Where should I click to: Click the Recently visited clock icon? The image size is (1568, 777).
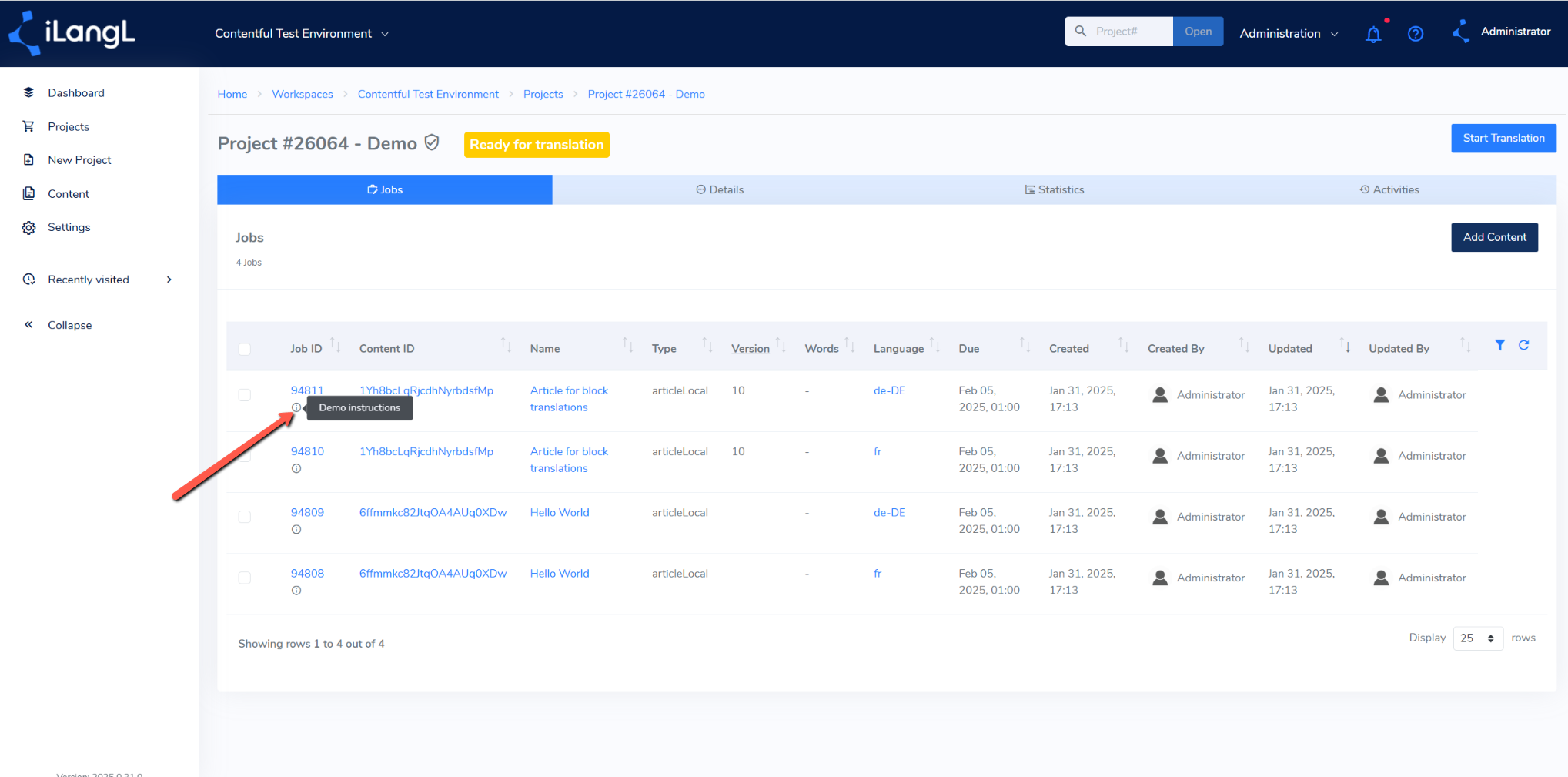[28, 280]
